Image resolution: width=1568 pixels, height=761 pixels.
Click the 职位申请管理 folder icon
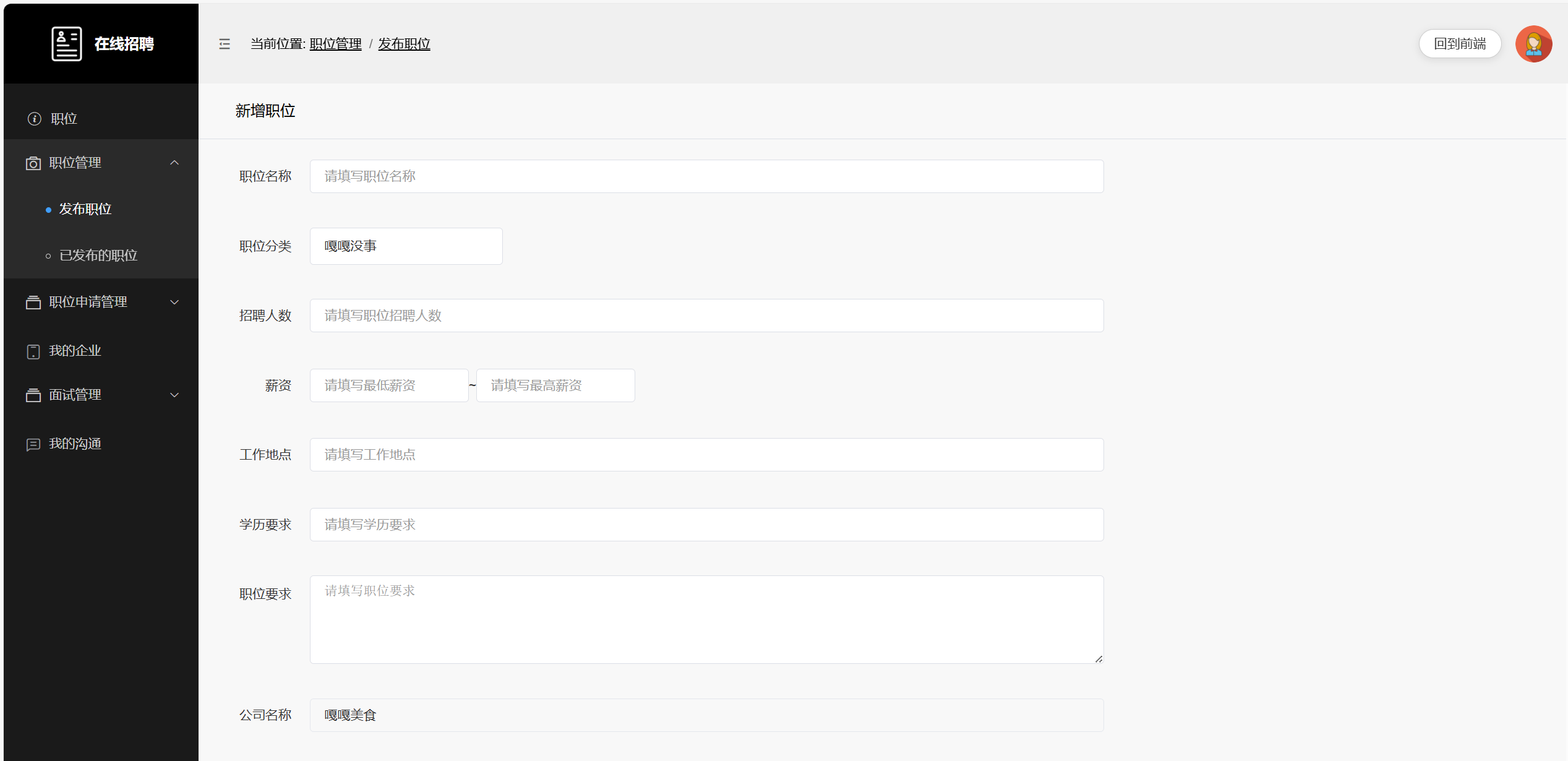[x=33, y=303]
